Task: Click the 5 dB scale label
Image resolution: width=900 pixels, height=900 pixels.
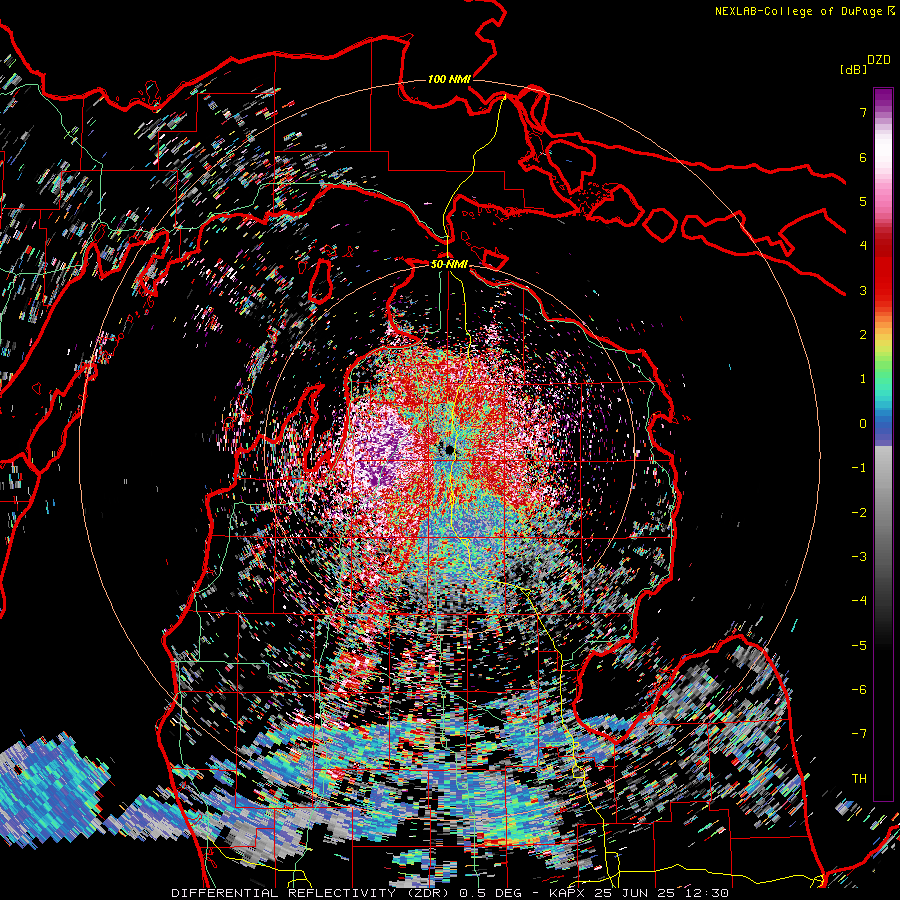Action: tap(863, 201)
